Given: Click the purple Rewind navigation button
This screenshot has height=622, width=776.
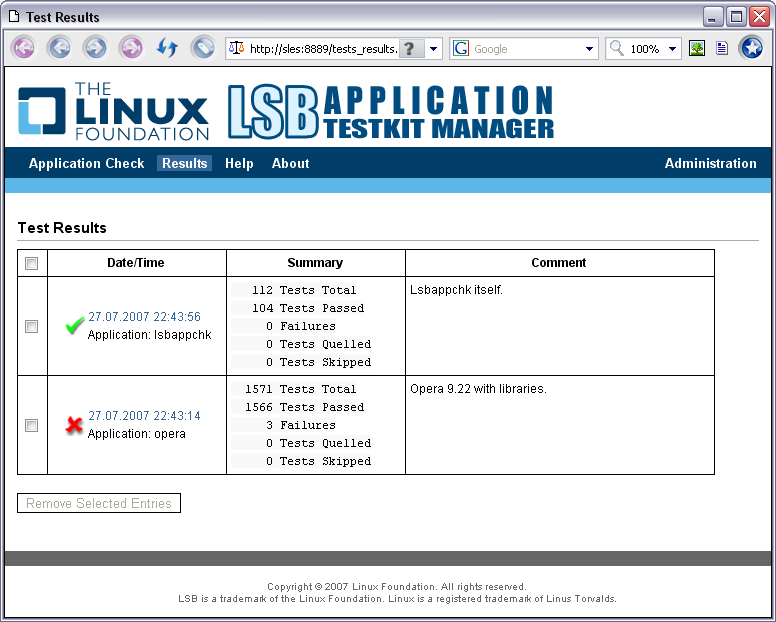Looking at the screenshot, I should [x=24, y=48].
